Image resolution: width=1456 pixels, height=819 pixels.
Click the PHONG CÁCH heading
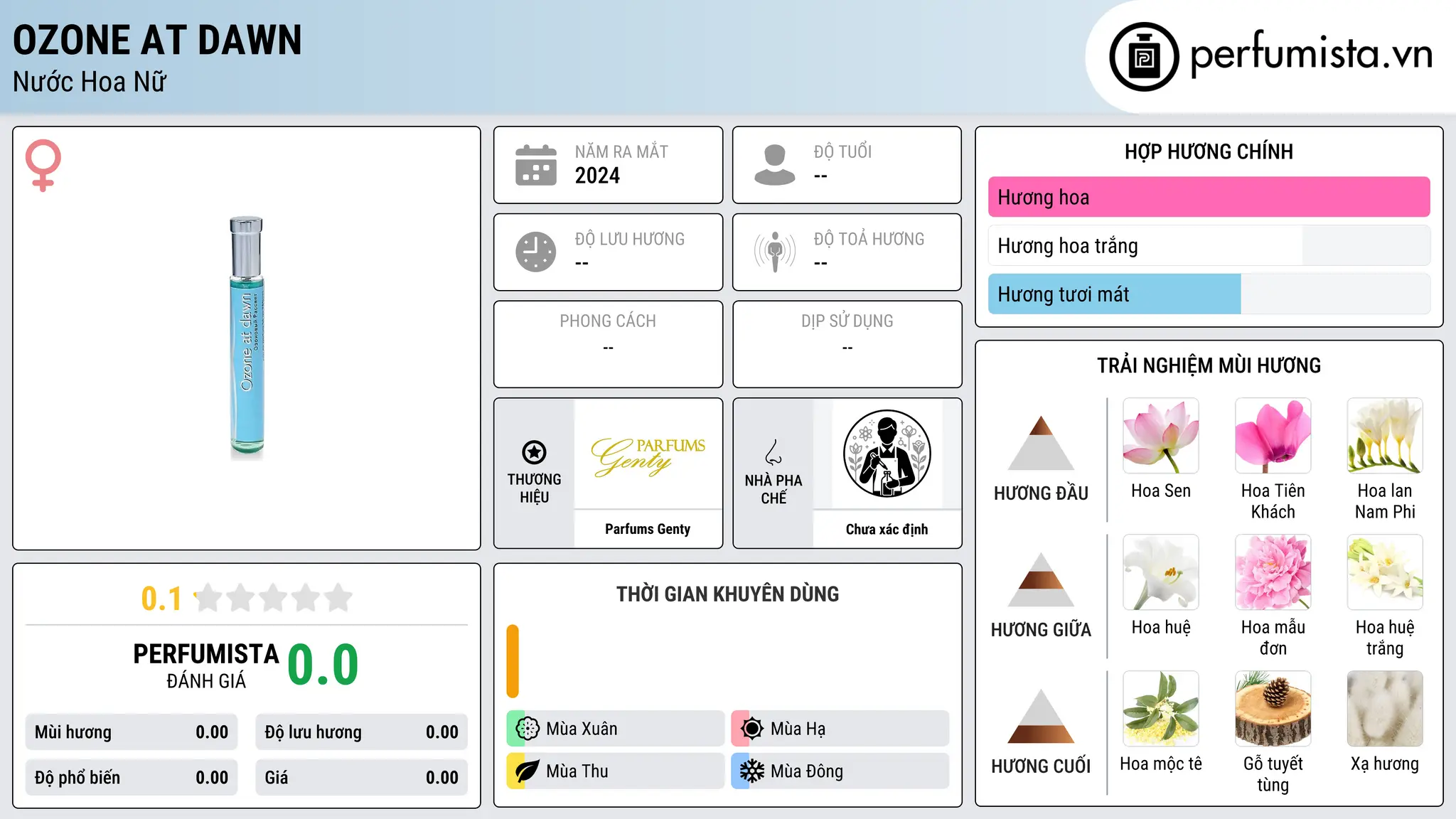pos(608,321)
